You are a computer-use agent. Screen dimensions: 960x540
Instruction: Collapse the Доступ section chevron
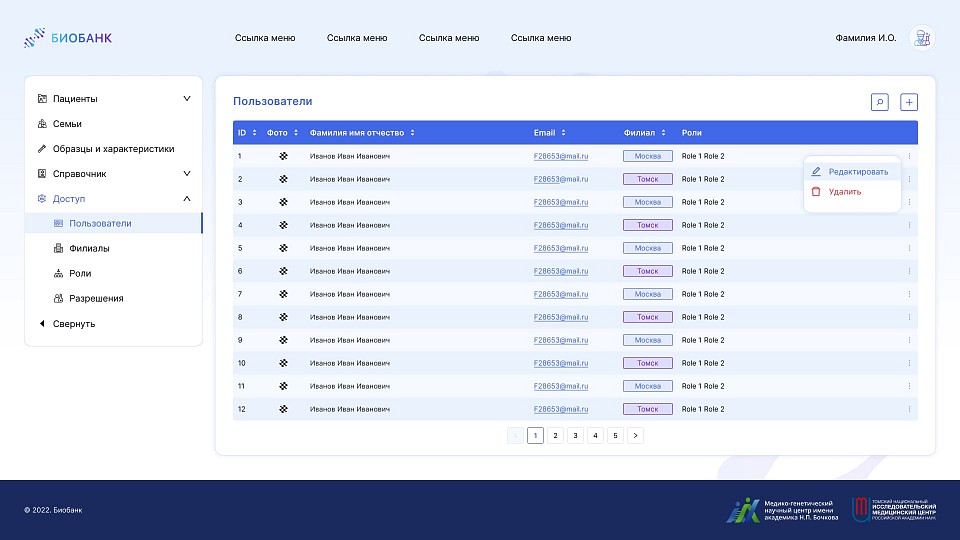click(x=187, y=198)
